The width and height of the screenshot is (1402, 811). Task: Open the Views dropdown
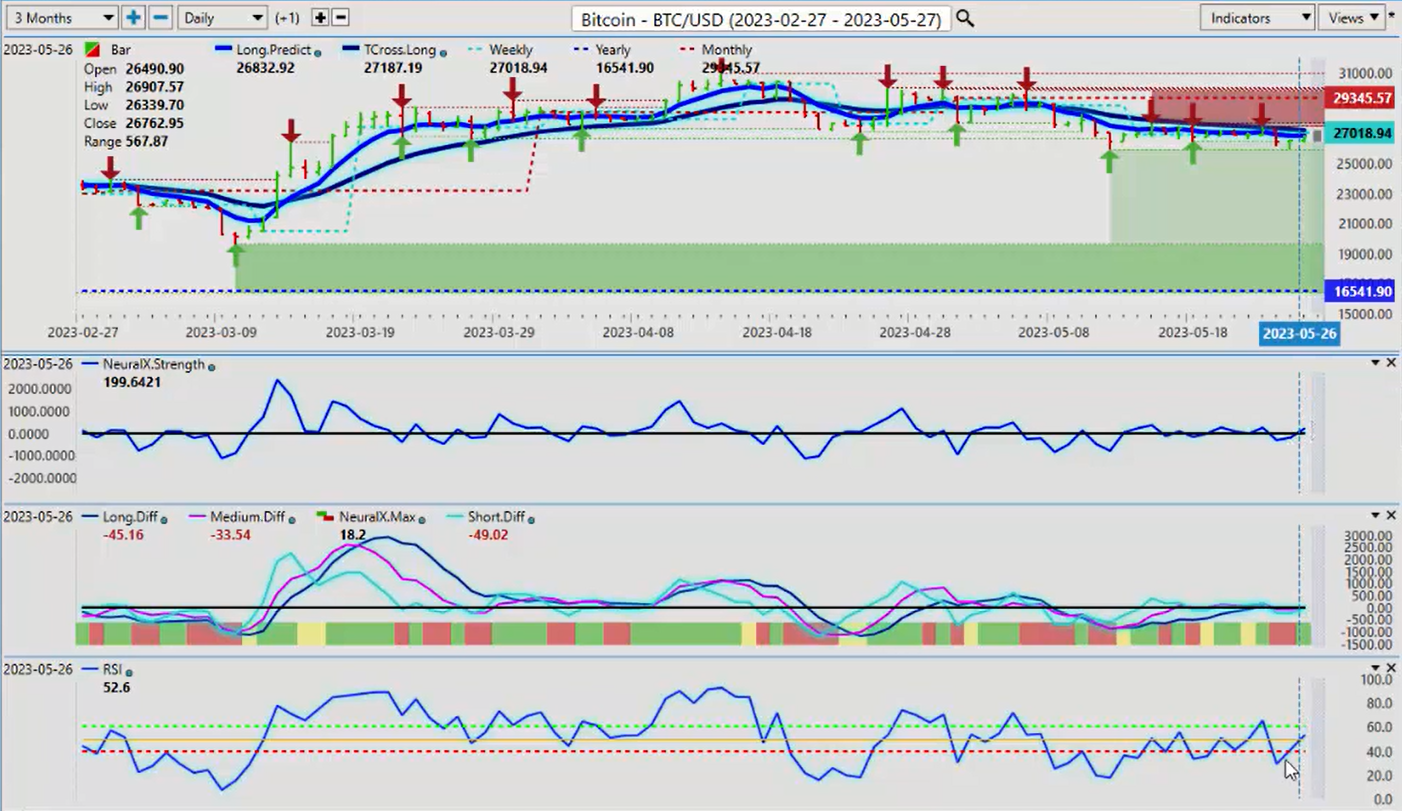(x=1353, y=18)
